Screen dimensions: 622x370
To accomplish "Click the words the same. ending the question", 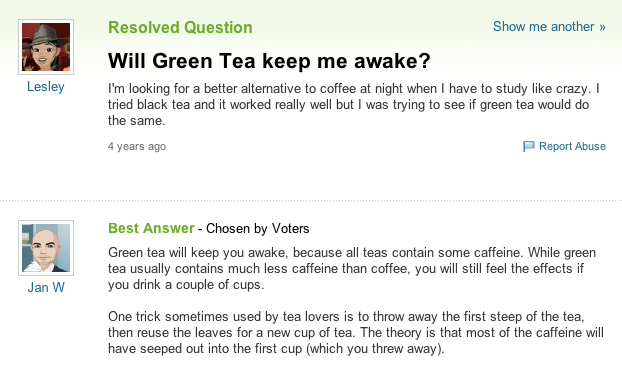I will 136,120.
